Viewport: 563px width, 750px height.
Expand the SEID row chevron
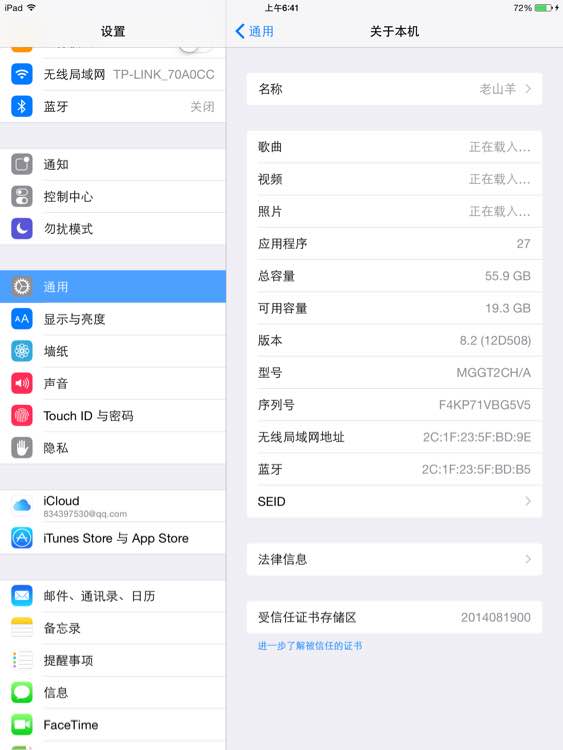pos(528,501)
